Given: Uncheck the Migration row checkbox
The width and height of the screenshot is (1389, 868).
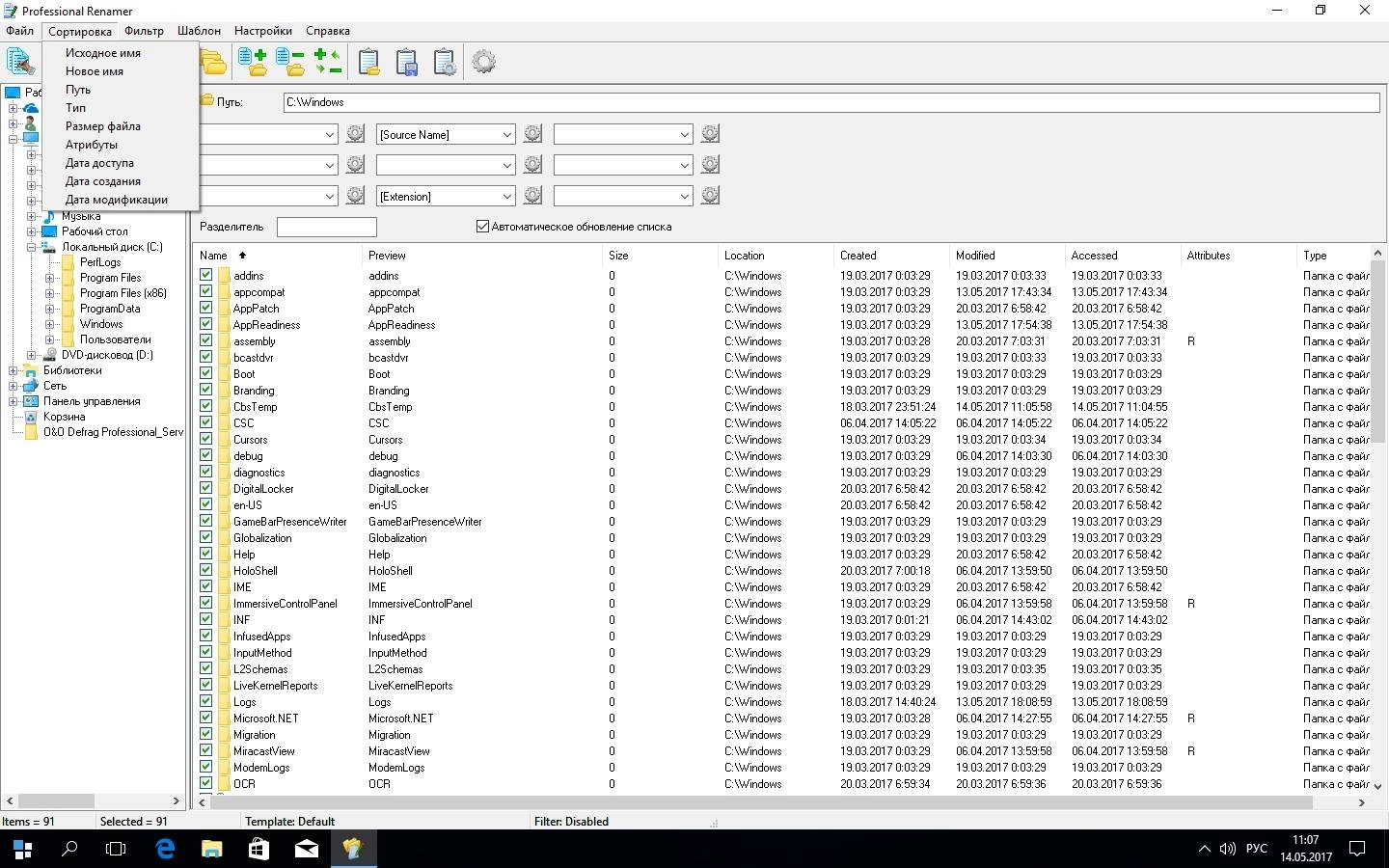Looking at the screenshot, I should [205, 734].
